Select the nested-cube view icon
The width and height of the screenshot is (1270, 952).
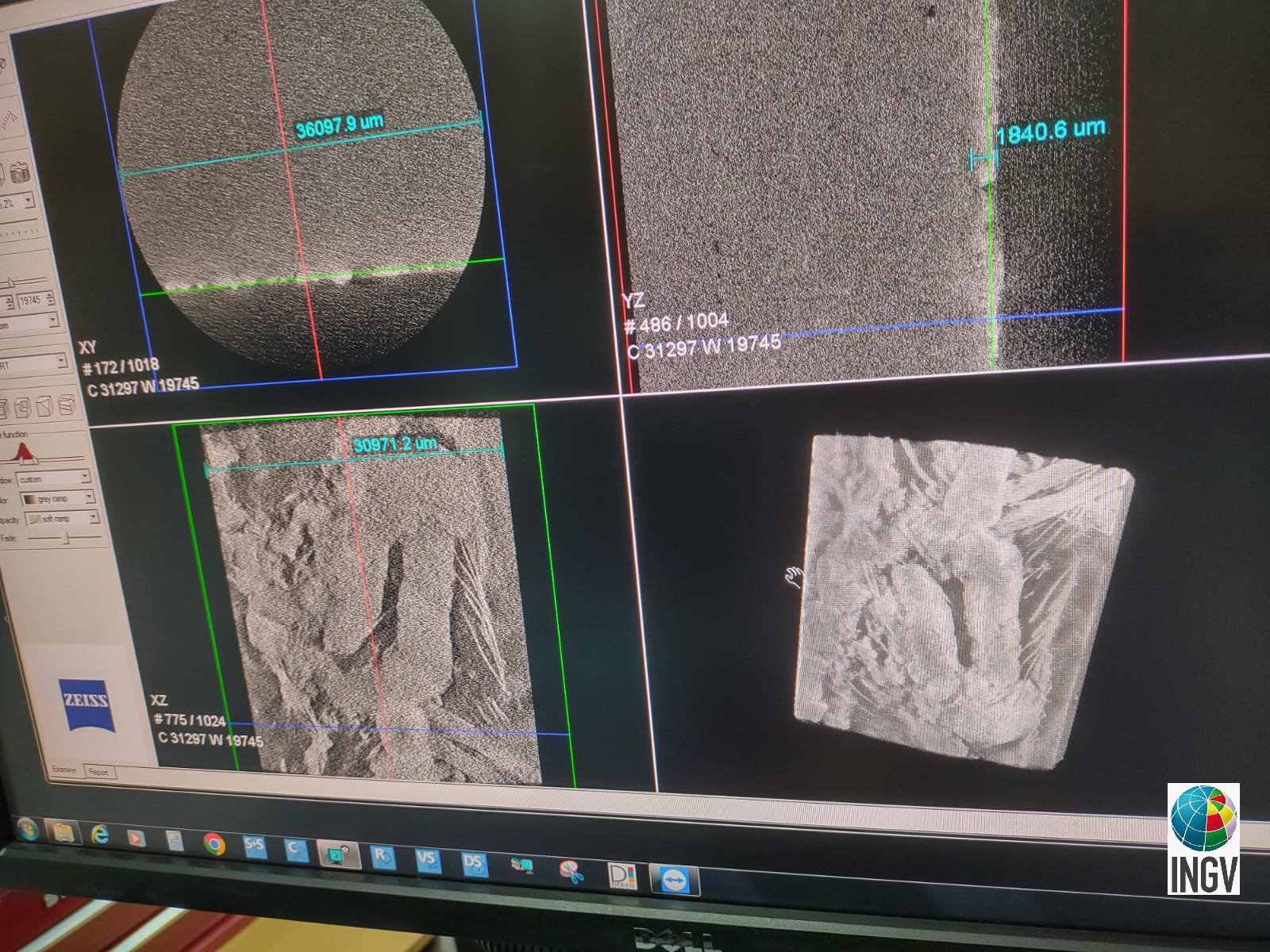[22, 409]
